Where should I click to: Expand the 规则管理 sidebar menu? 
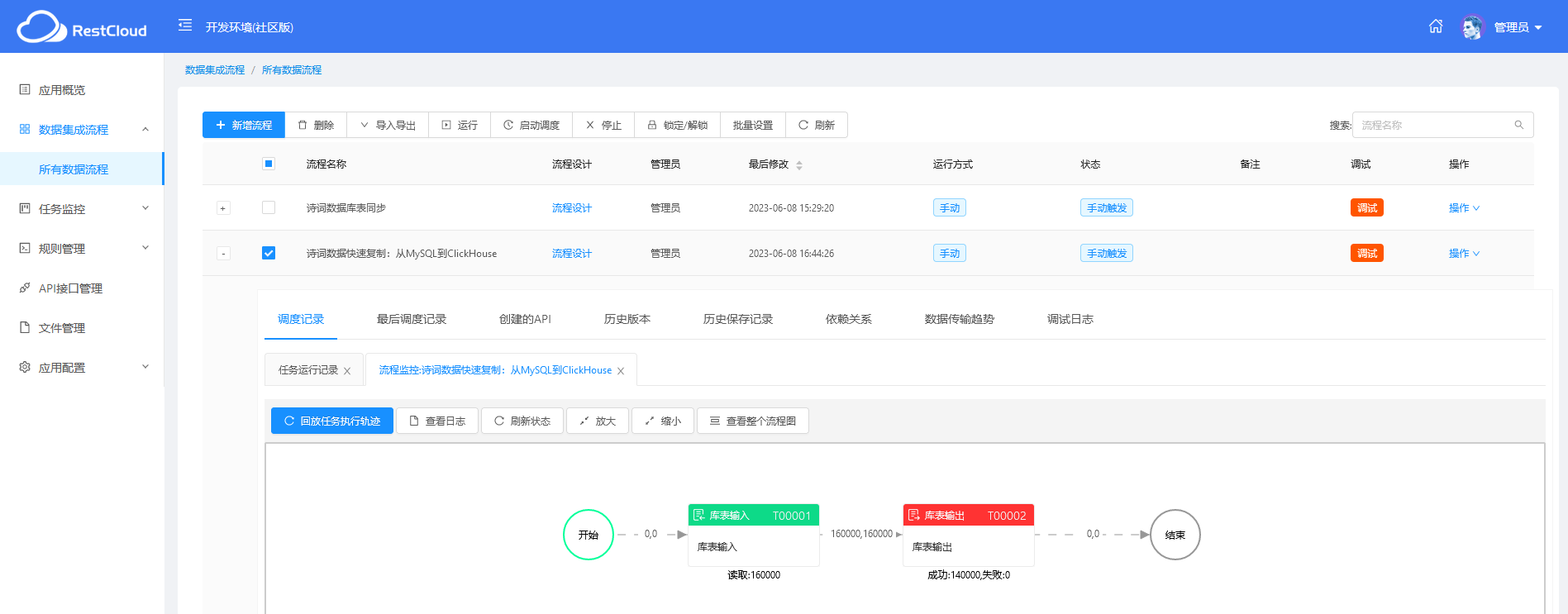pyautogui.click(x=82, y=249)
